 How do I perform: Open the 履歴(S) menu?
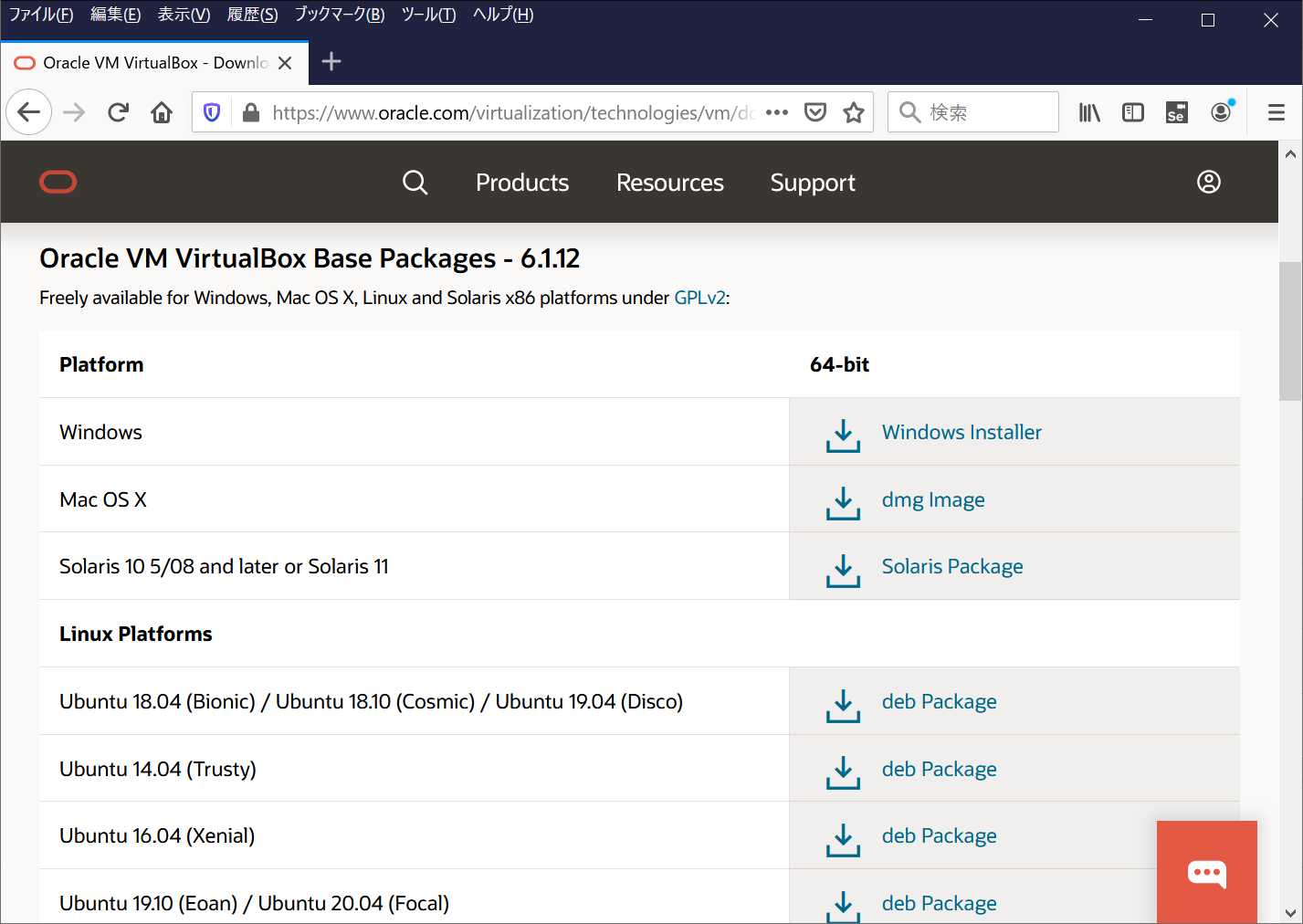coord(252,15)
